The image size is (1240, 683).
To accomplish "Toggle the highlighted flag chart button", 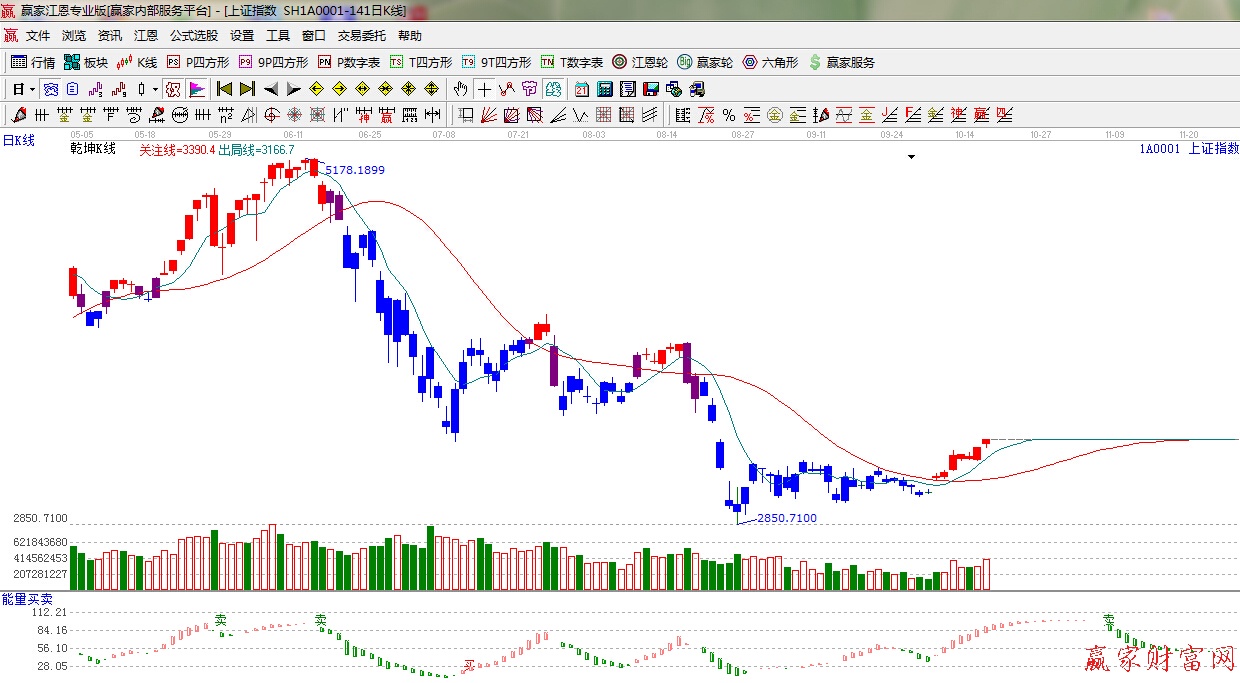I will 197,89.
